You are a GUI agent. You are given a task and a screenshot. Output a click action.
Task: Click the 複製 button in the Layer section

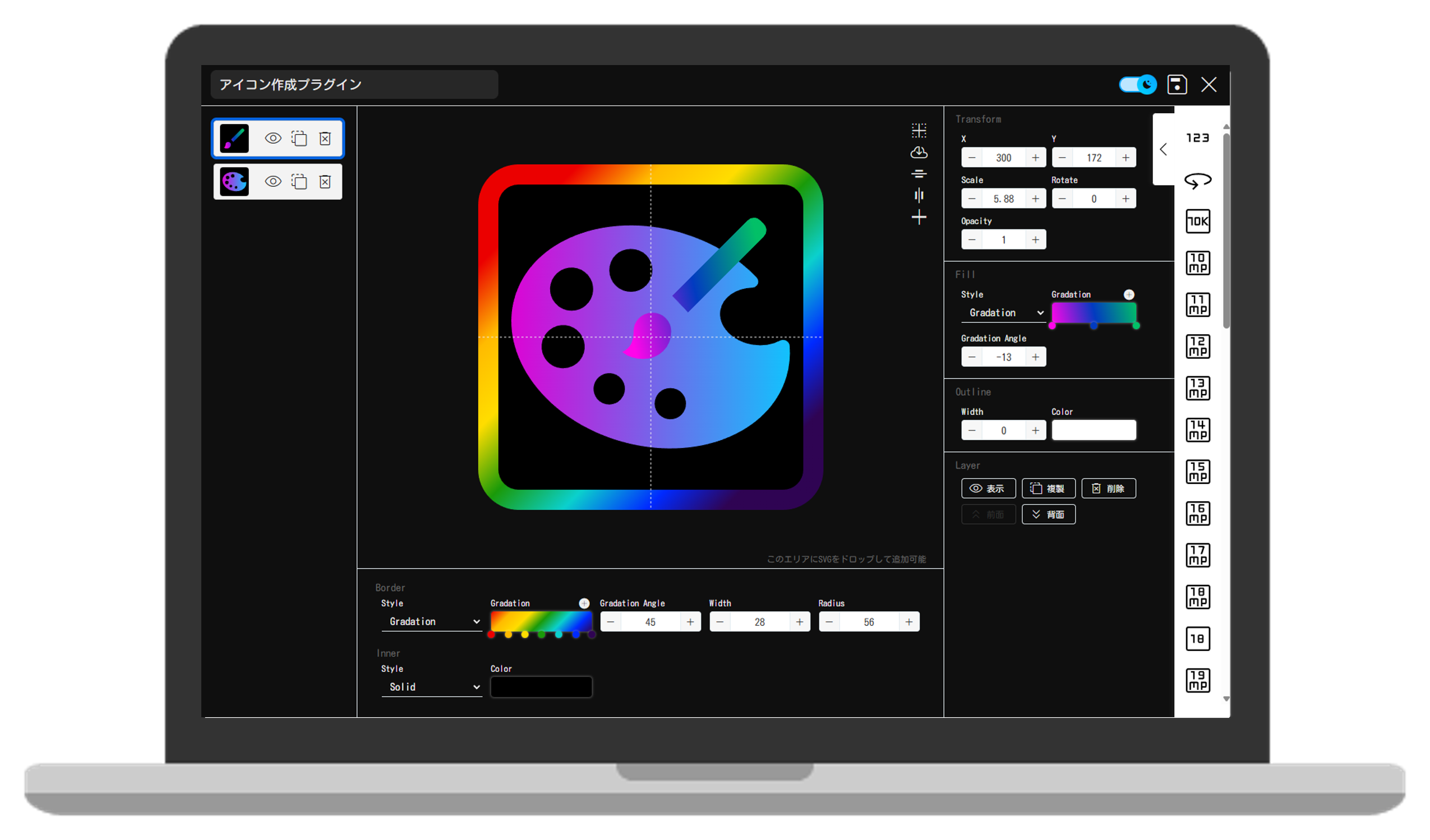[x=1048, y=488]
